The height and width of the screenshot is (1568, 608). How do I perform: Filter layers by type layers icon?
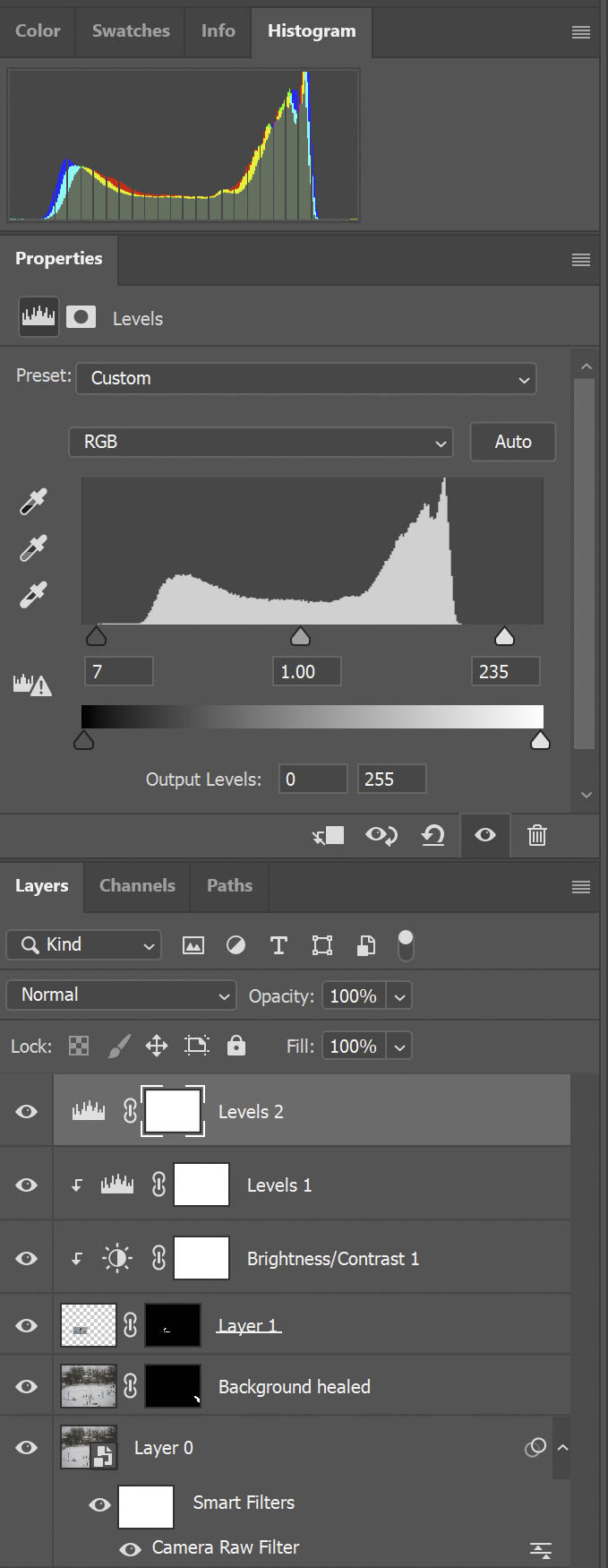pyautogui.click(x=278, y=945)
